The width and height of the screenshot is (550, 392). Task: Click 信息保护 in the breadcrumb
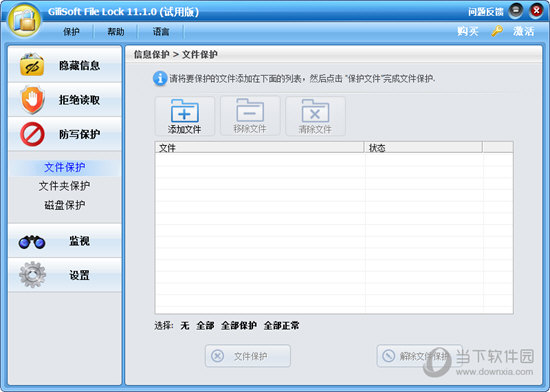pos(151,54)
